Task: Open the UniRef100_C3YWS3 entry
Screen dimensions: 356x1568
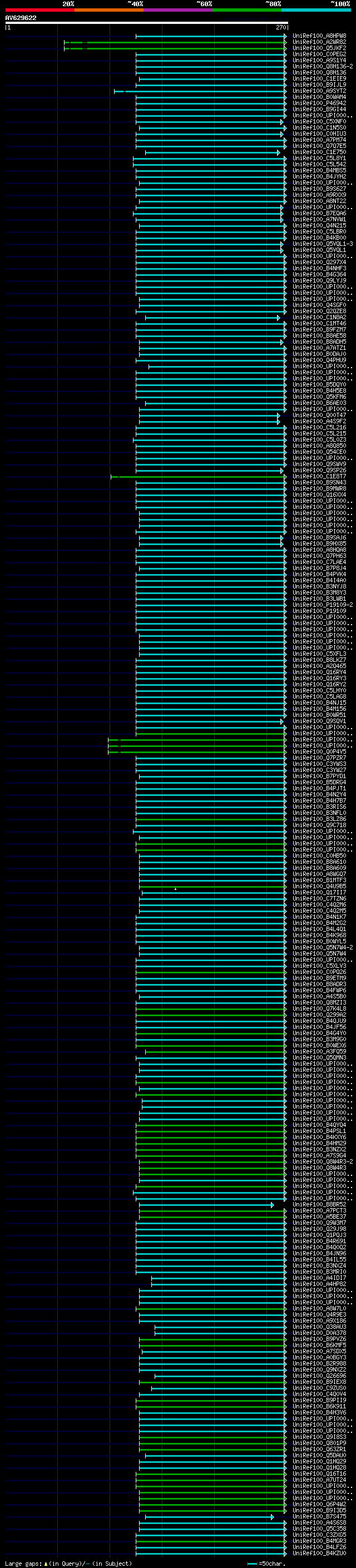Action: [319, 764]
